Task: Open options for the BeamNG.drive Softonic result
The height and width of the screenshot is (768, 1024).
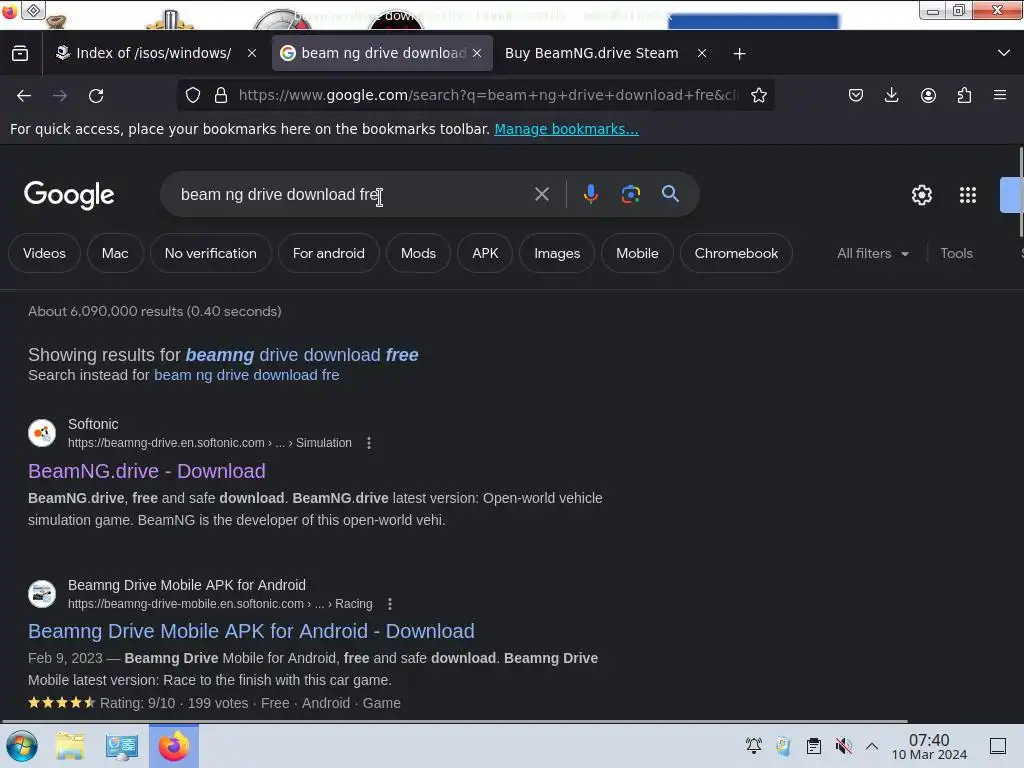Action: (369, 443)
